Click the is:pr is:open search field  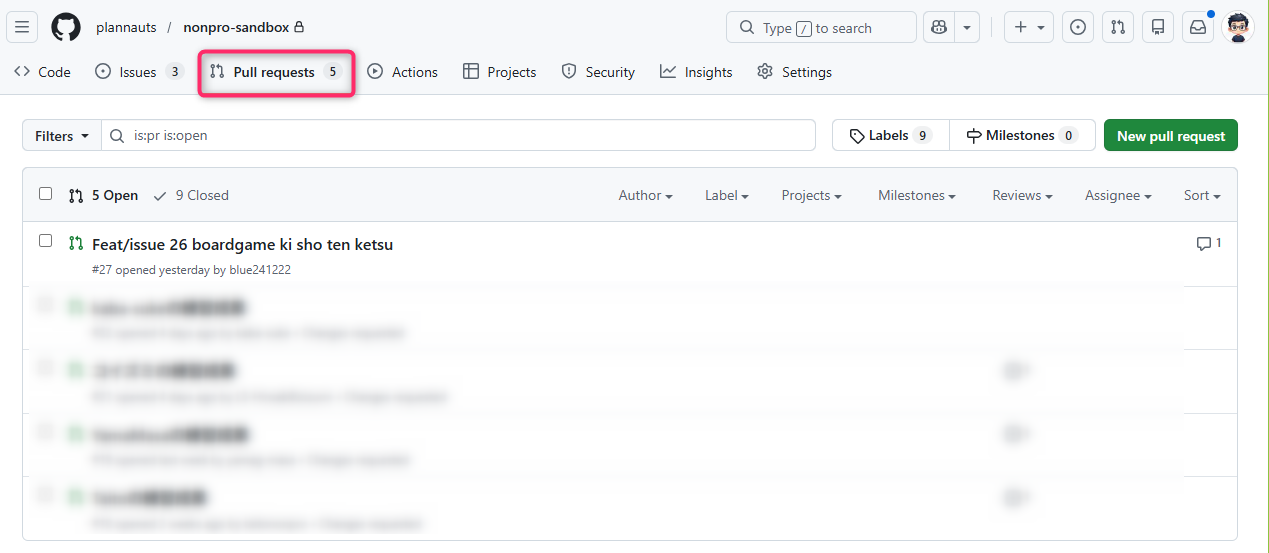coord(460,136)
